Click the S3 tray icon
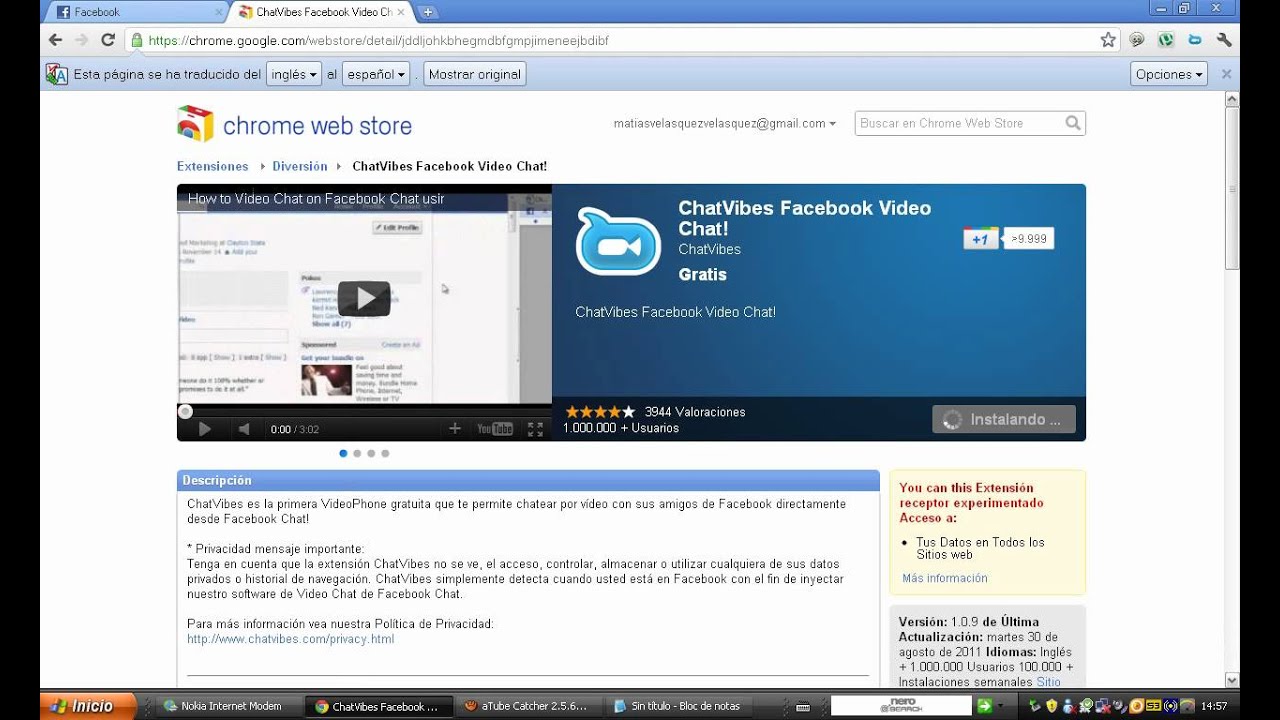The width and height of the screenshot is (1280, 720). click(x=1153, y=706)
